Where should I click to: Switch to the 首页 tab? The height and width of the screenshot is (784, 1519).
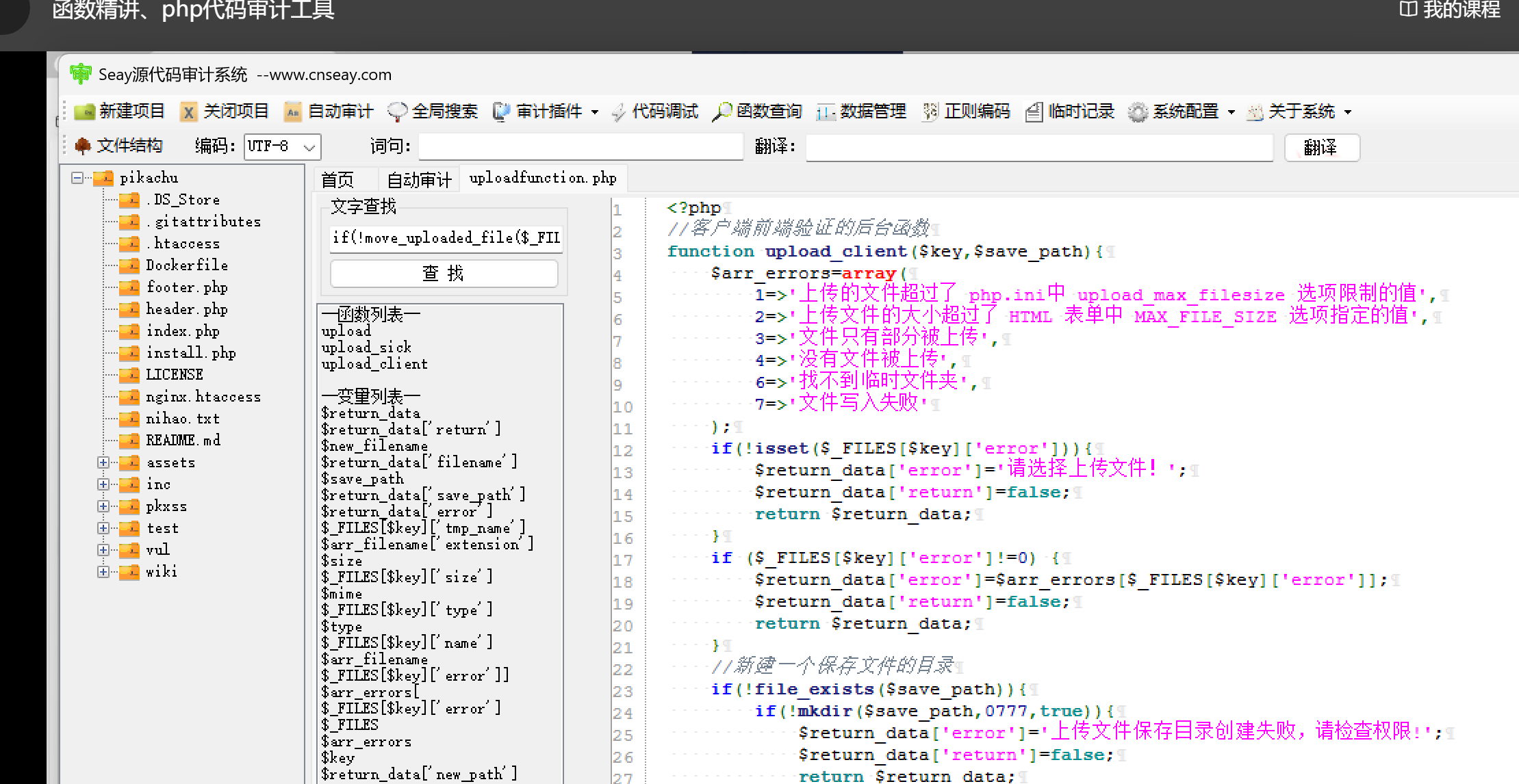[337, 180]
